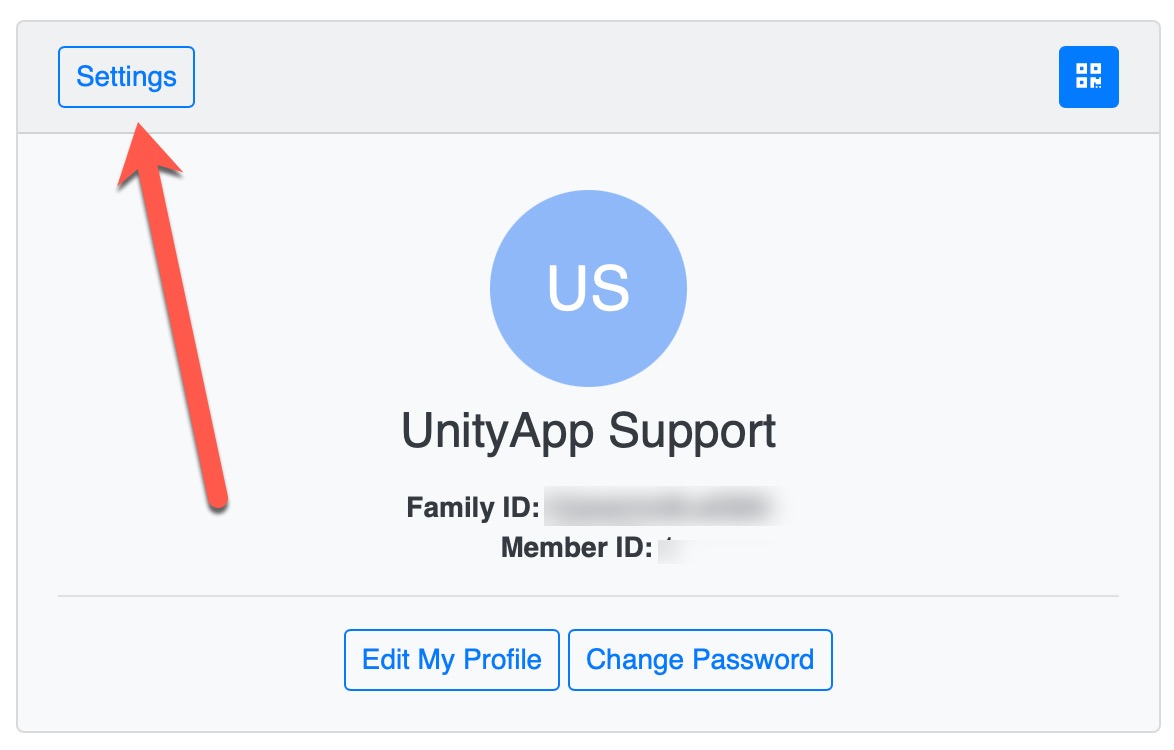Viewport: 1174px width, 750px height.
Task: Click the Family ID label
Action: click(472, 507)
